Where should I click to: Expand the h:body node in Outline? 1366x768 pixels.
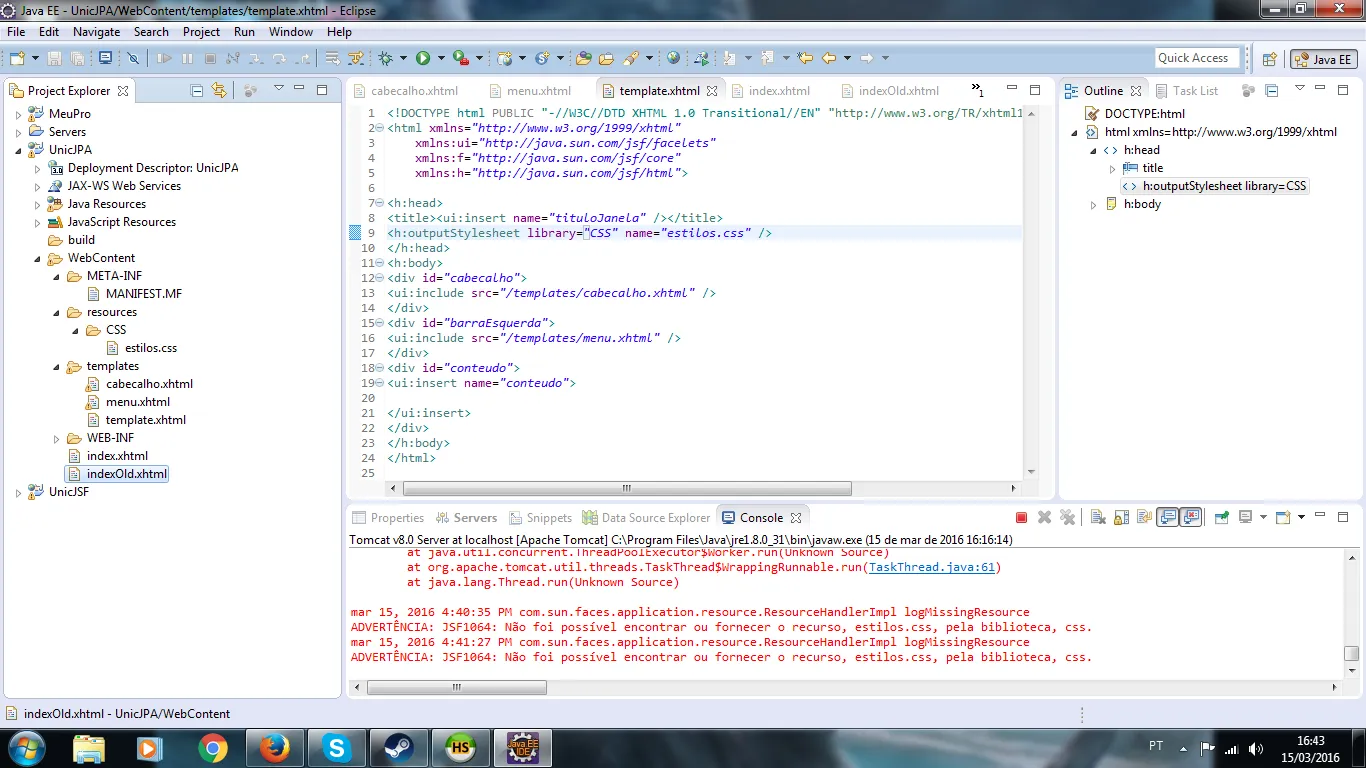point(1093,204)
